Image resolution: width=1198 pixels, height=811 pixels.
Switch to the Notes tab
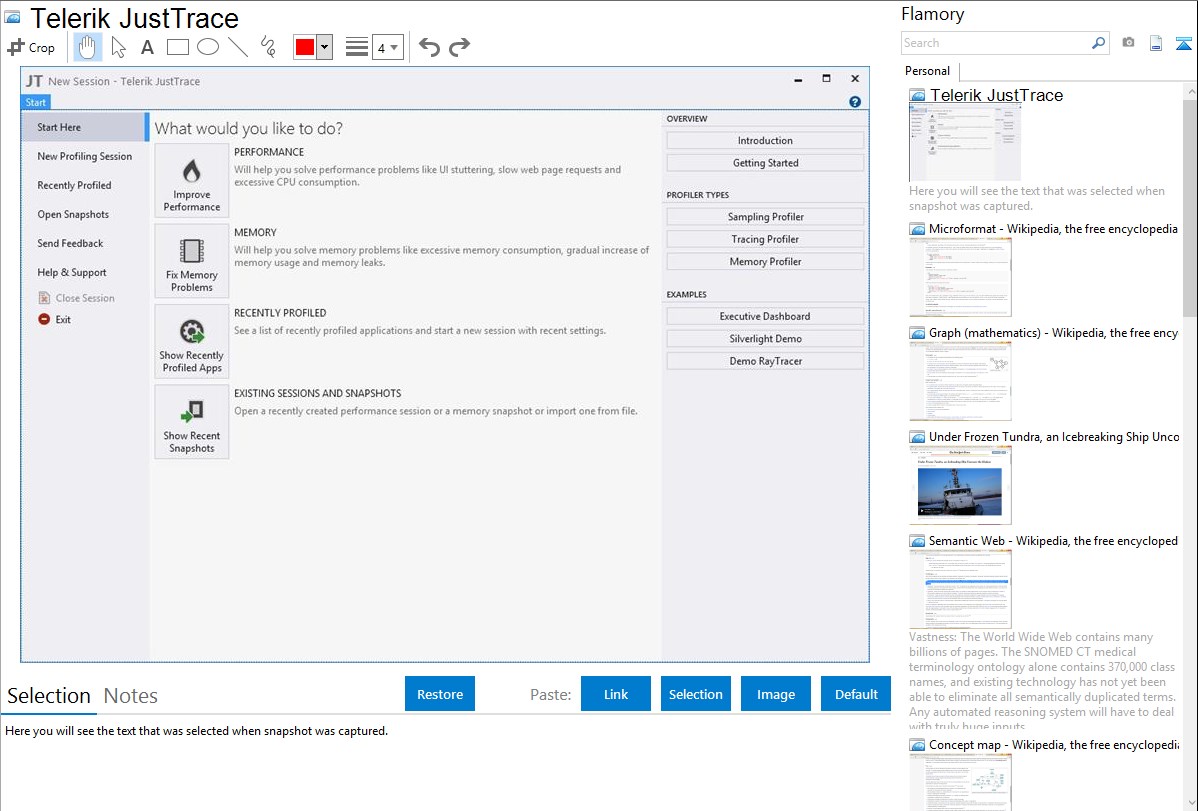tap(131, 696)
